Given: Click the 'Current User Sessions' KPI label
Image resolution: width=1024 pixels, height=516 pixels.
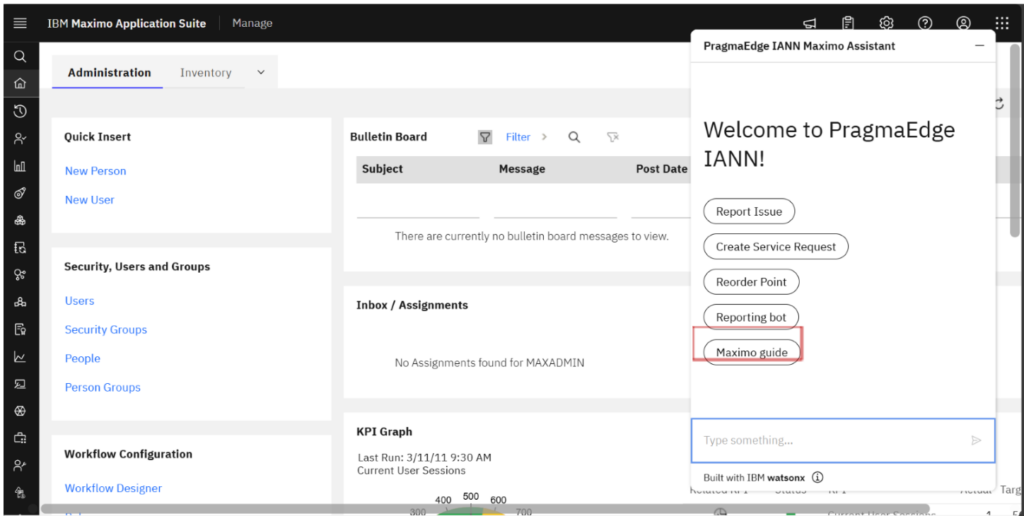Looking at the screenshot, I should 411,470.
